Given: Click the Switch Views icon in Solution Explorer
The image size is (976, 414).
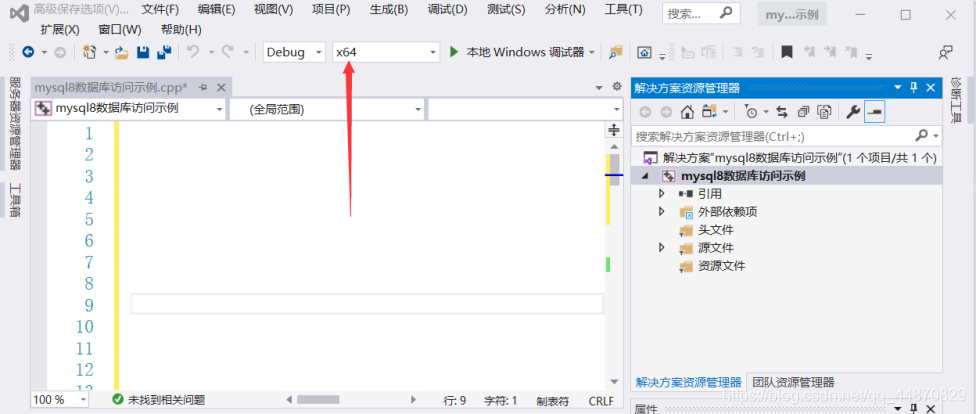Looking at the screenshot, I should [709, 112].
